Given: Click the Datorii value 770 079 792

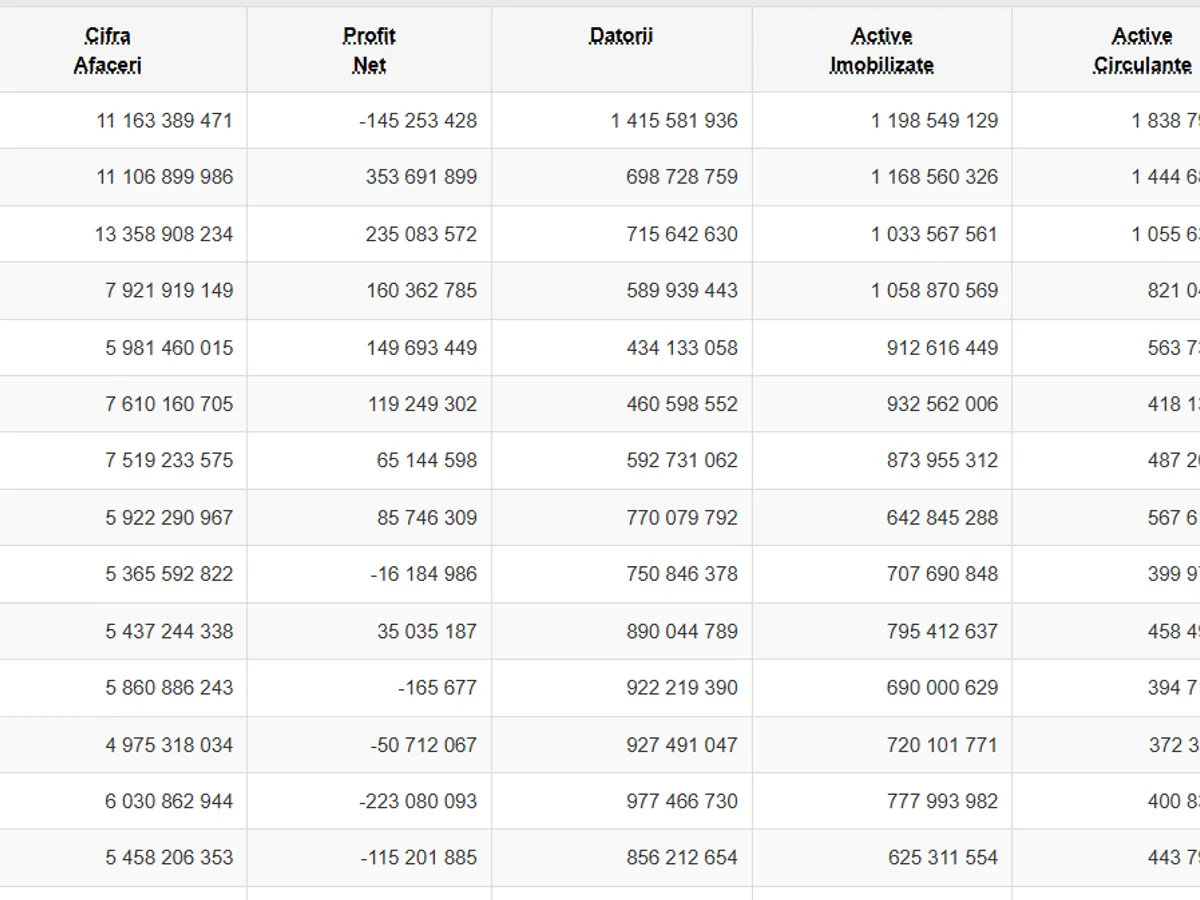Looking at the screenshot, I should point(682,518).
